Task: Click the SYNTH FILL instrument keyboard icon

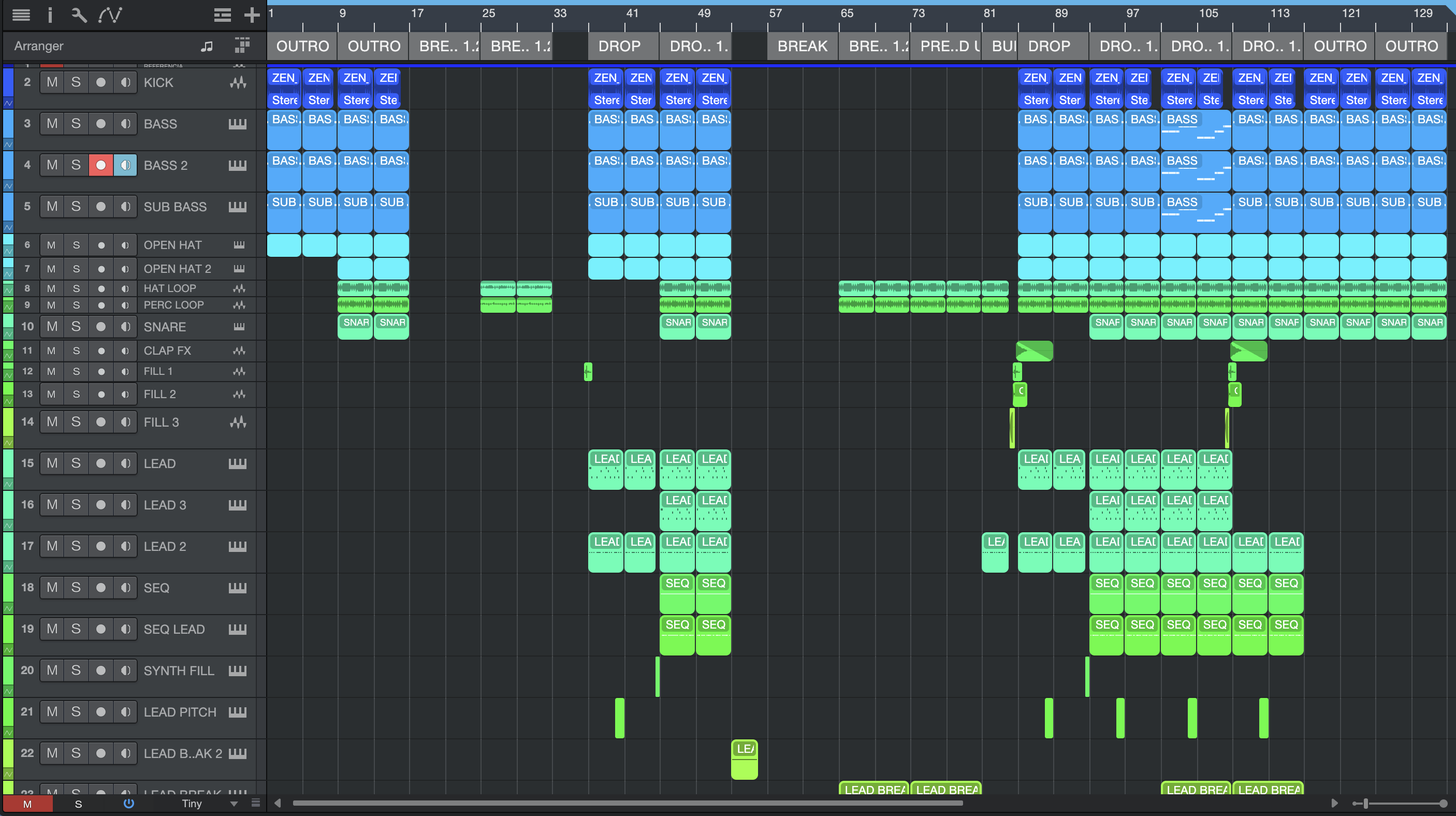Action: pos(237,670)
